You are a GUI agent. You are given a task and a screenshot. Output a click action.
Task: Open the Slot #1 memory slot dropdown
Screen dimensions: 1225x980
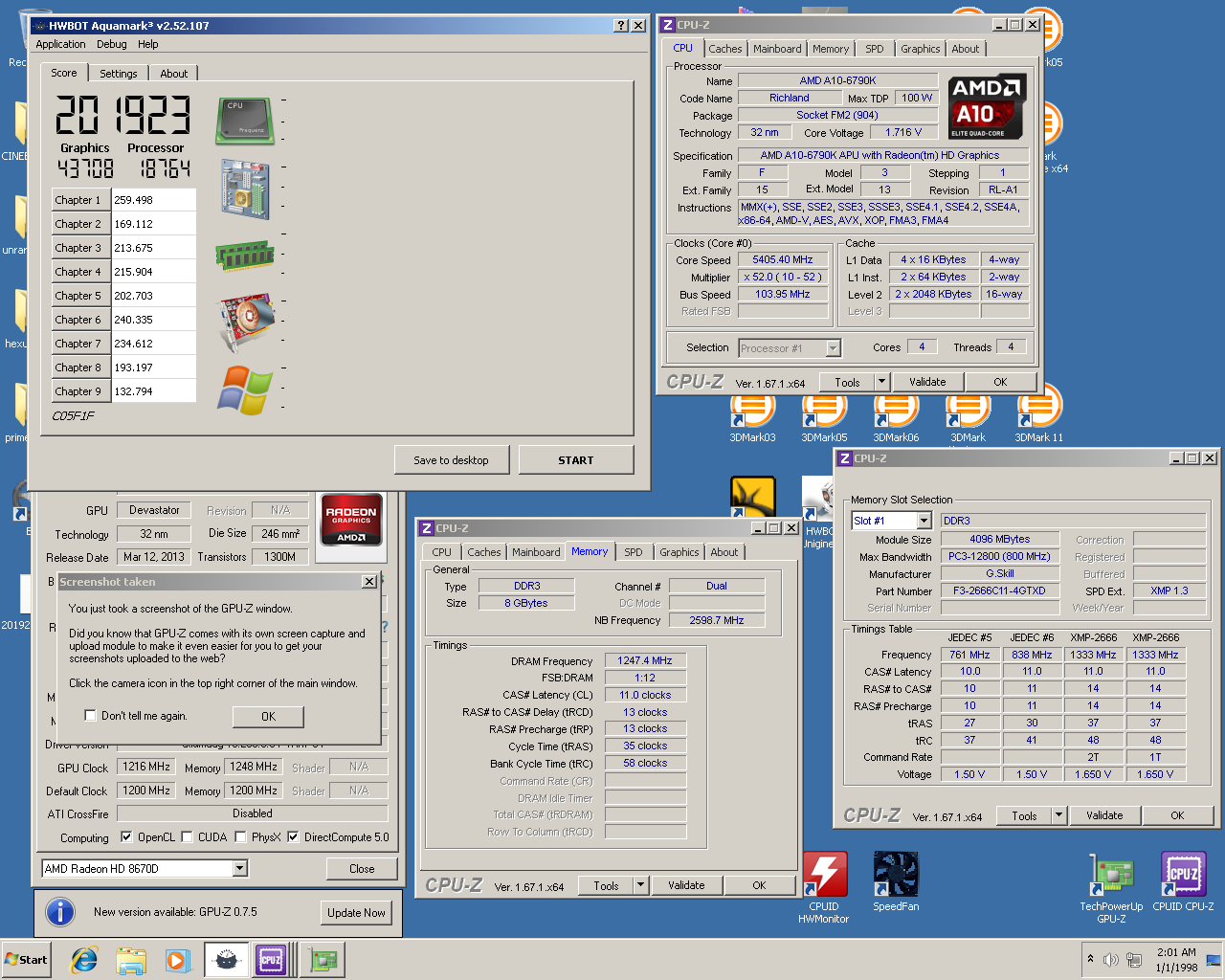click(x=924, y=521)
